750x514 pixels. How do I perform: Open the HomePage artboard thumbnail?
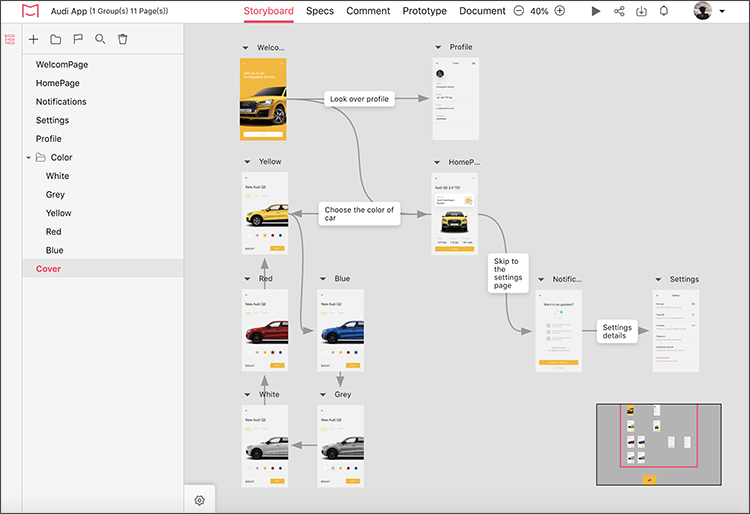pyautogui.click(x=454, y=214)
